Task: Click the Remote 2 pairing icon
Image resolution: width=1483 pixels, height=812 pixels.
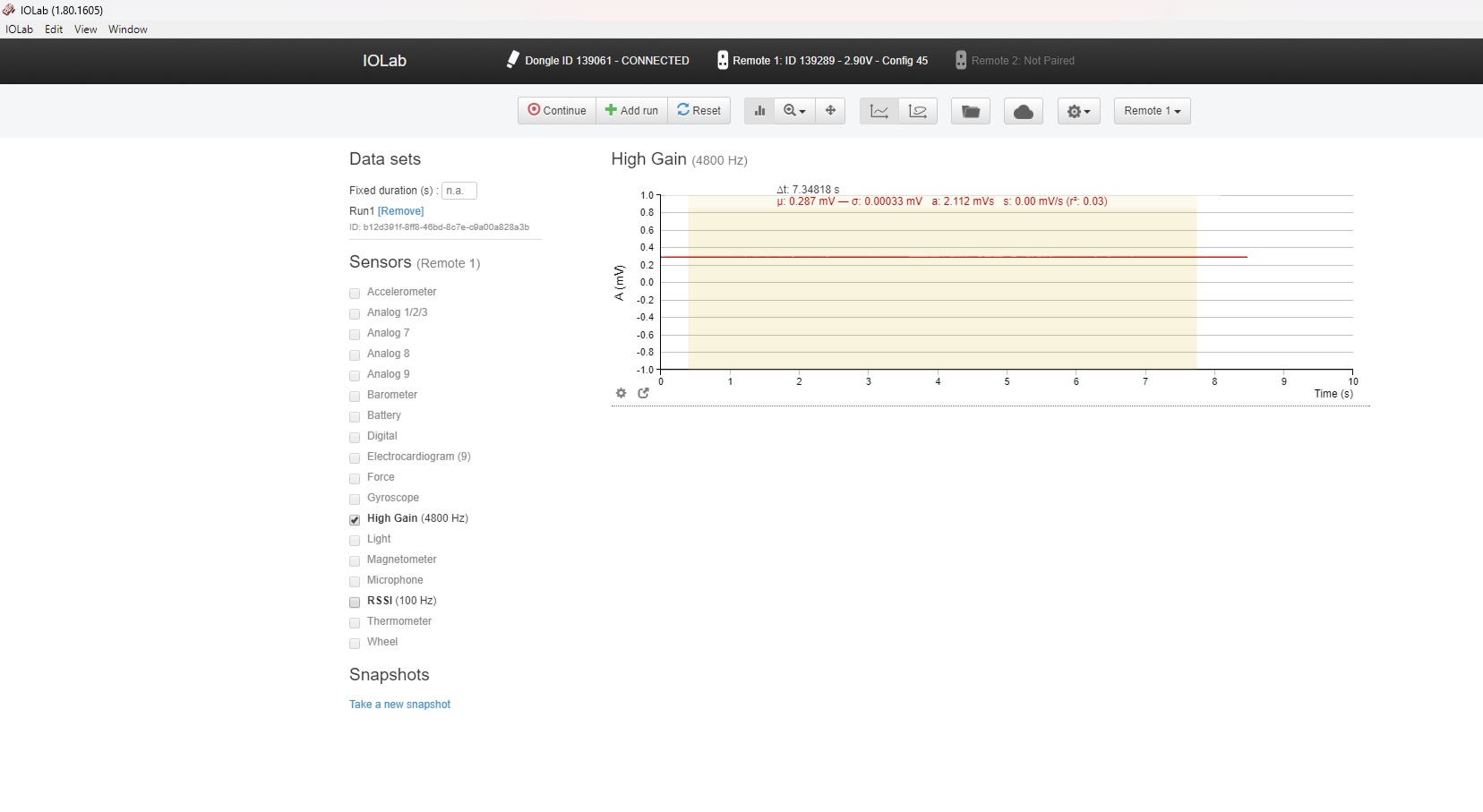Action: pos(960,60)
